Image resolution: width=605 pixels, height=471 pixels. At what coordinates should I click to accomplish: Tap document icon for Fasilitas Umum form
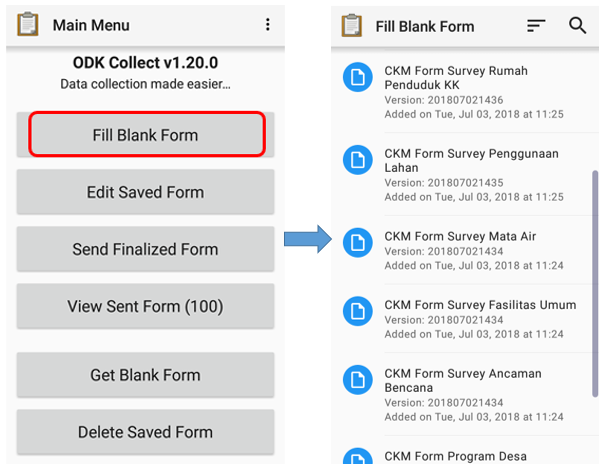click(x=358, y=311)
